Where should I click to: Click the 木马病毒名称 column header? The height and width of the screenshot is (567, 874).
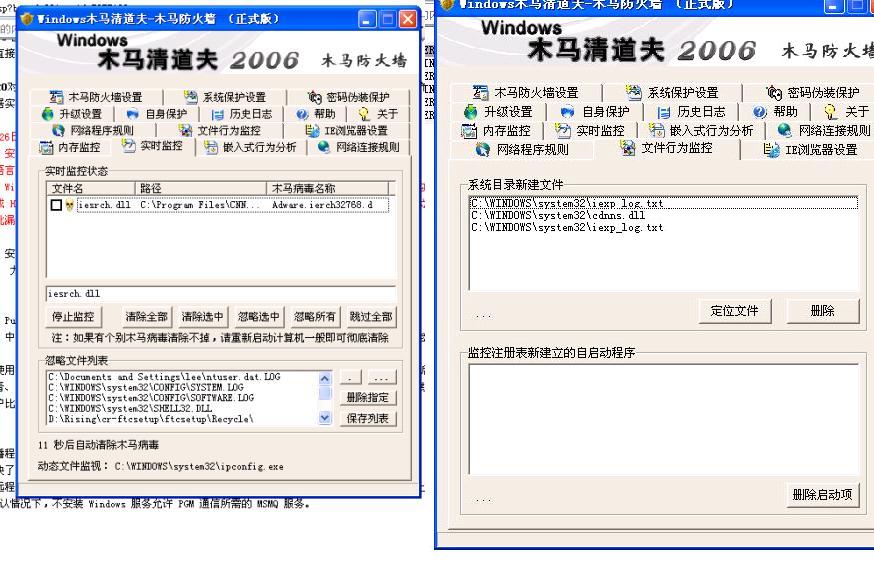(328, 188)
